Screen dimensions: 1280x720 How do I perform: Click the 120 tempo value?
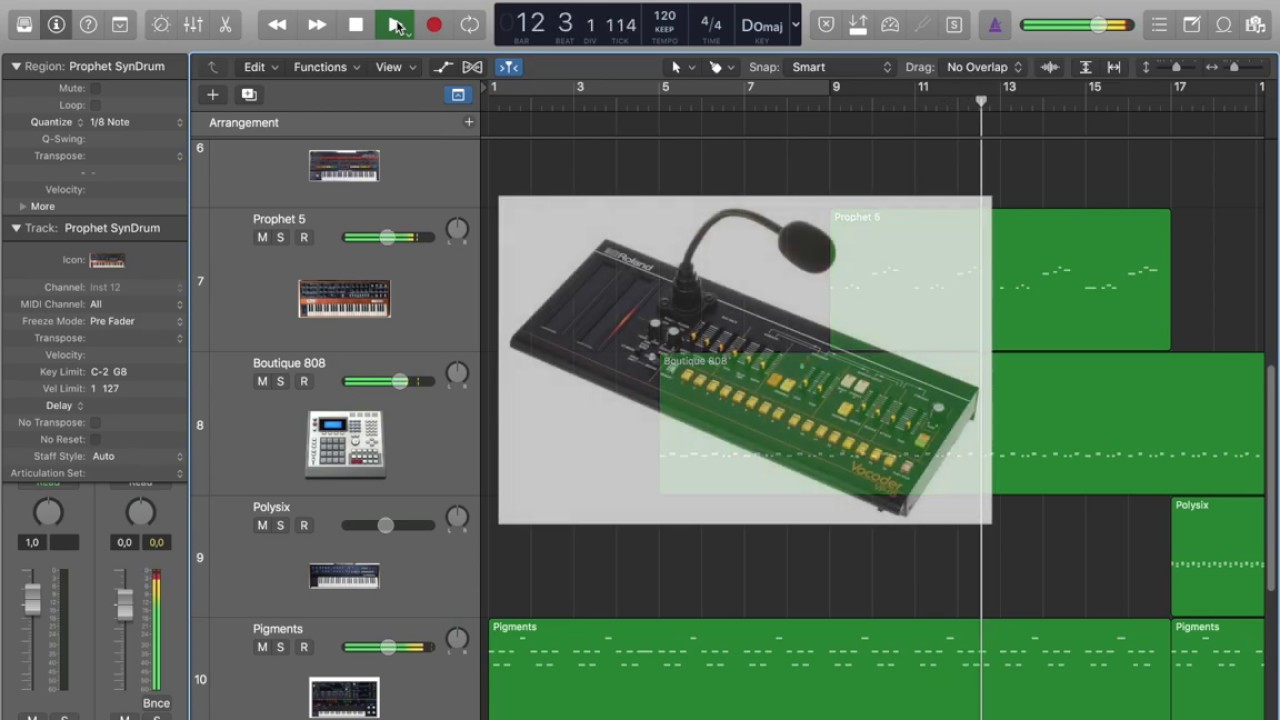(x=664, y=16)
